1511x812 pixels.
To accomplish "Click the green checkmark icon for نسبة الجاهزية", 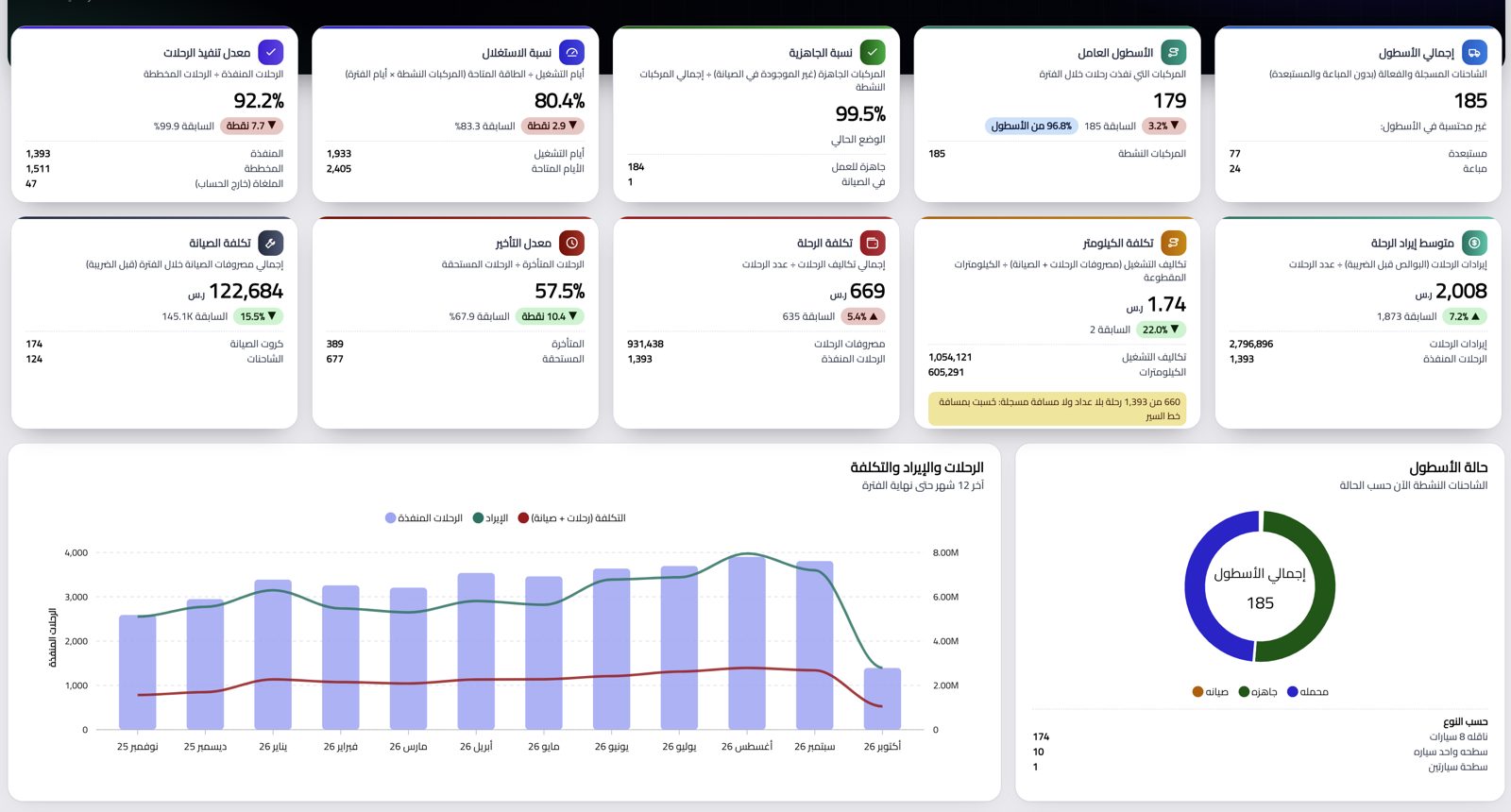I will 873,53.
